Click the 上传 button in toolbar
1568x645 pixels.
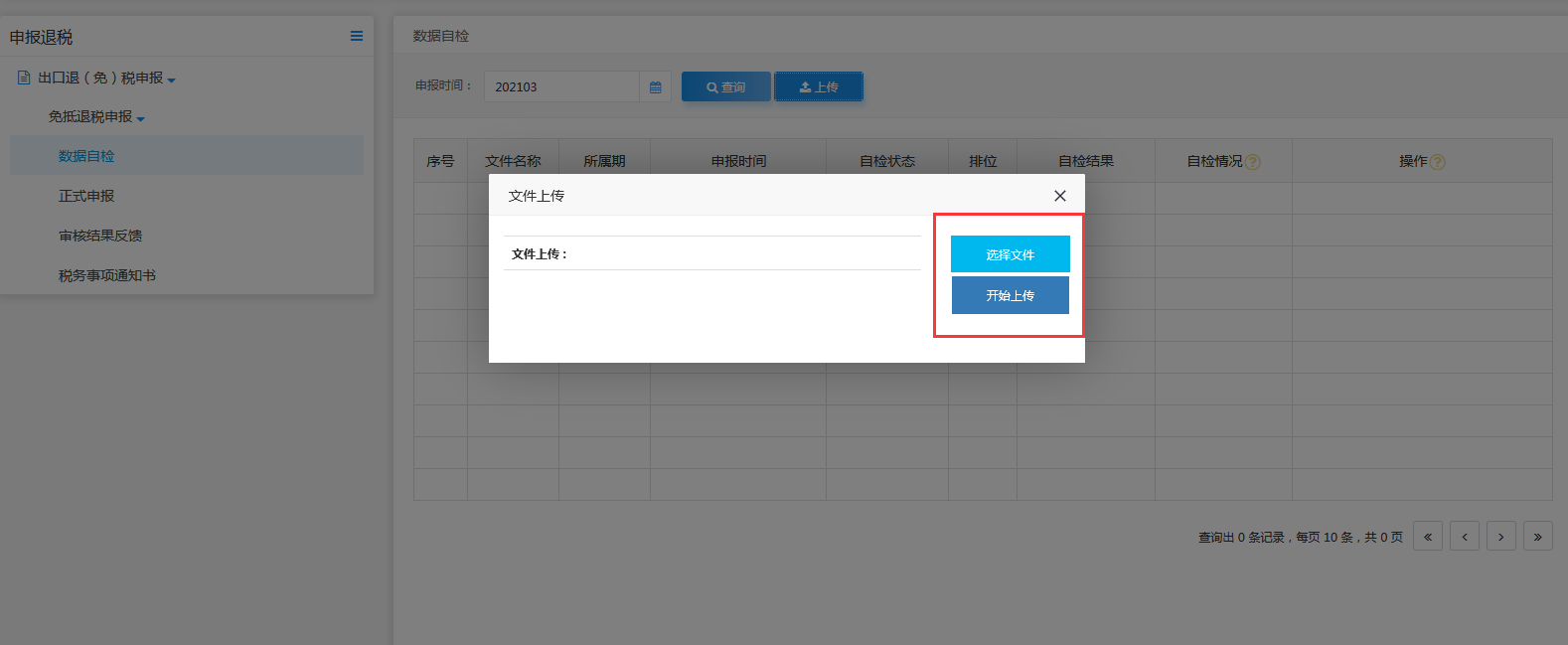pos(819,87)
